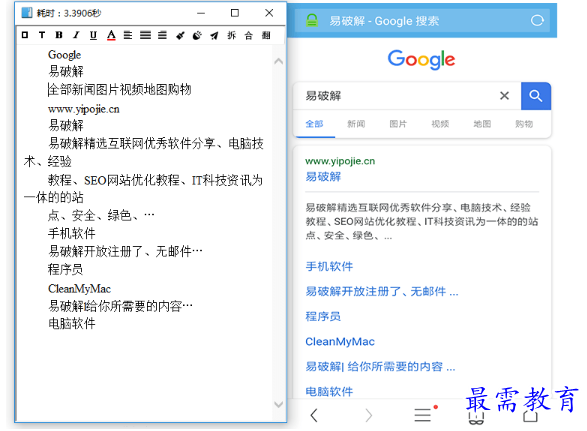Image resolution: width=587 pixels, height=431 pixels.
Task: Toggle underline formatting in the OCR toolbar
Action: [x=93, y=35]
